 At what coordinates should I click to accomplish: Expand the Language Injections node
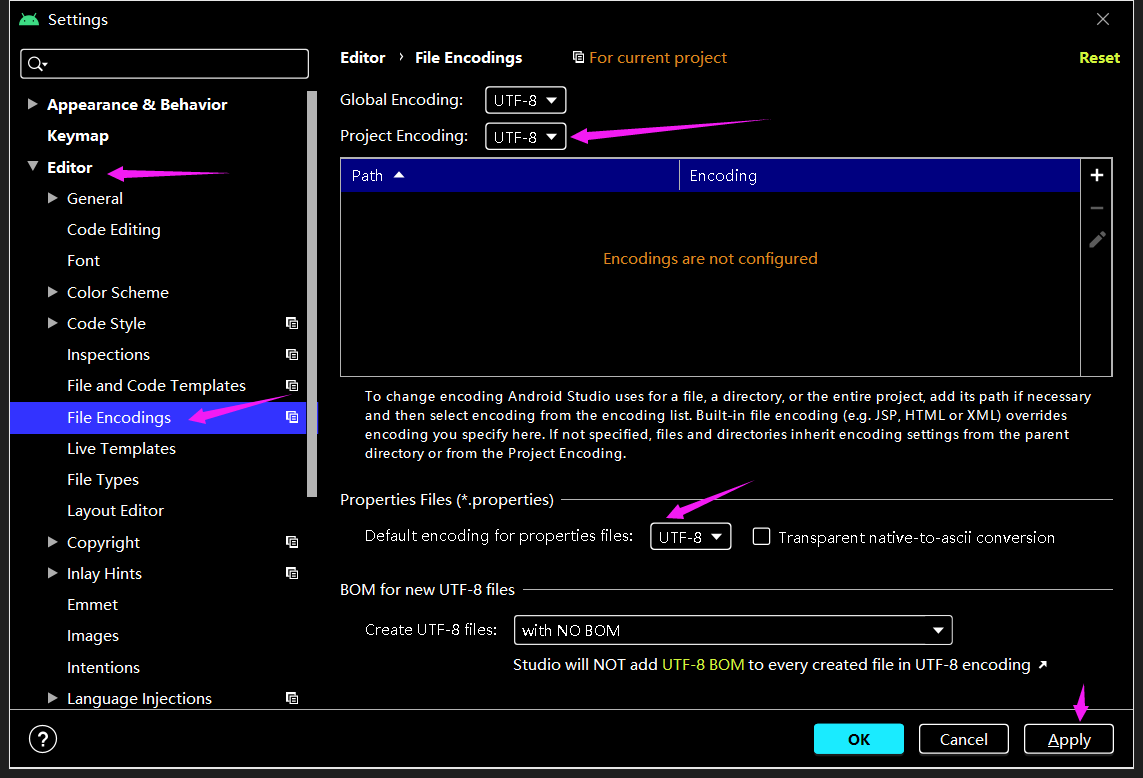(52, 698)
